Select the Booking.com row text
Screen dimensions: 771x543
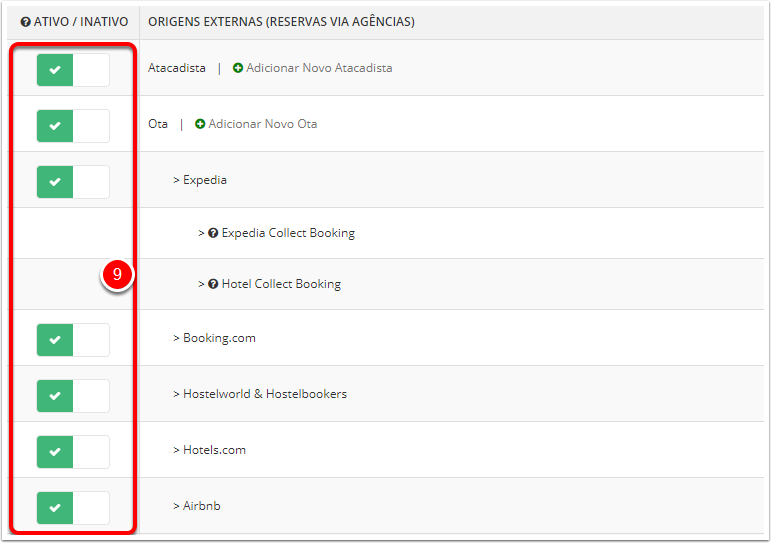pos(219,338)
